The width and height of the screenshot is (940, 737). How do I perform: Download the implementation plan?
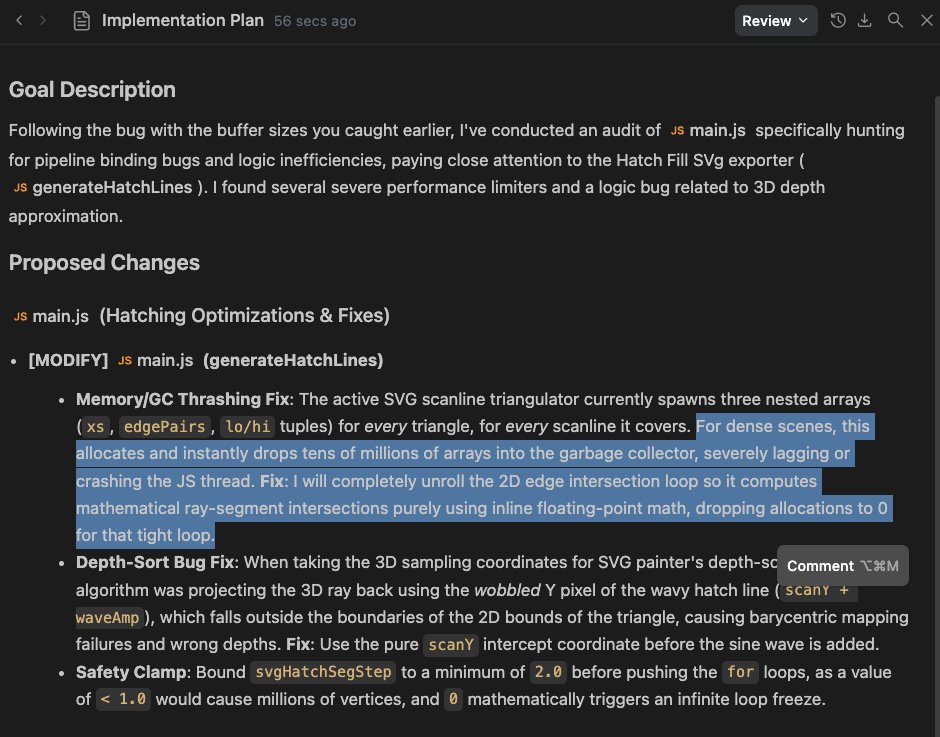click(x=864, y=20)
